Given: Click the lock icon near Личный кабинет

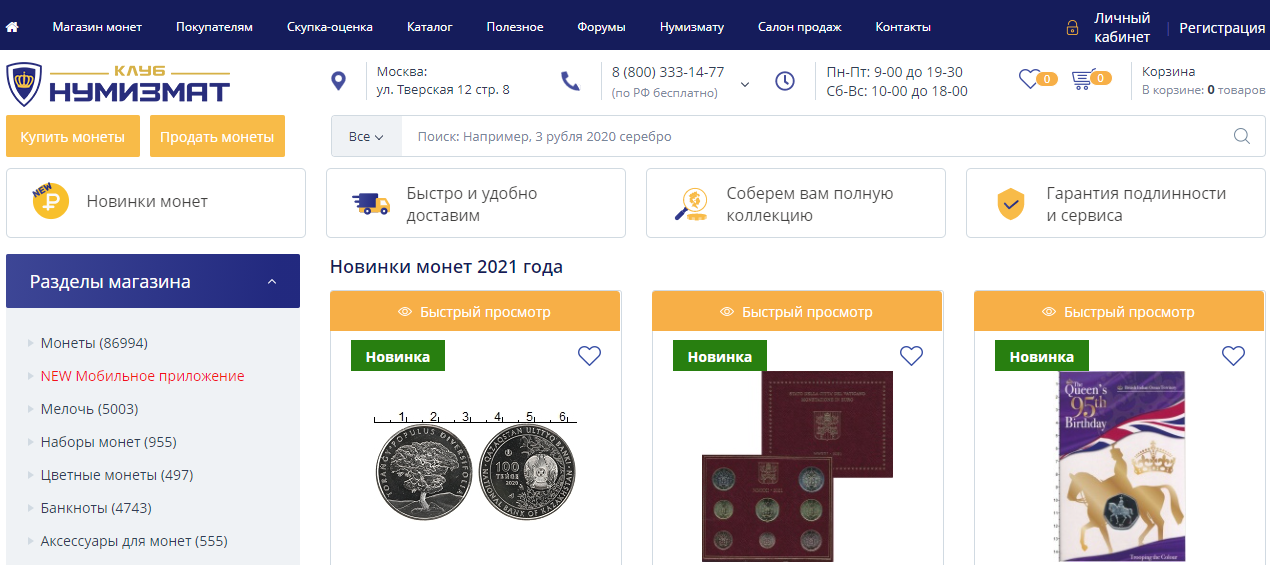Looking at the screenshot, I should pyautogui.click(x=1072, y=28).
